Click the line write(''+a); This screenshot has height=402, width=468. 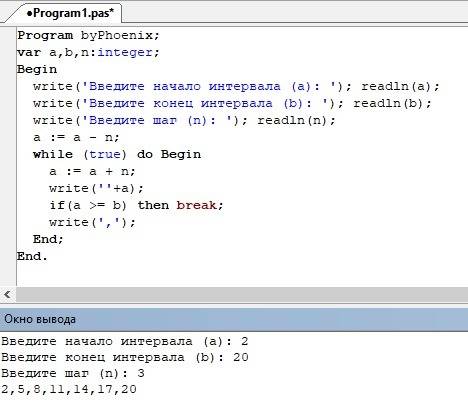click(96, 188)
